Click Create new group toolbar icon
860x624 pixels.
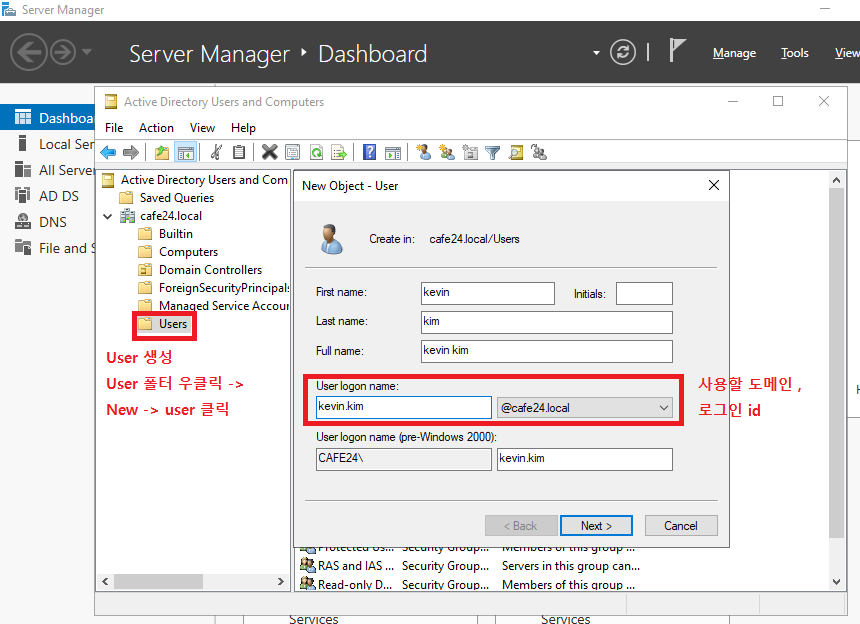(447, 152)
